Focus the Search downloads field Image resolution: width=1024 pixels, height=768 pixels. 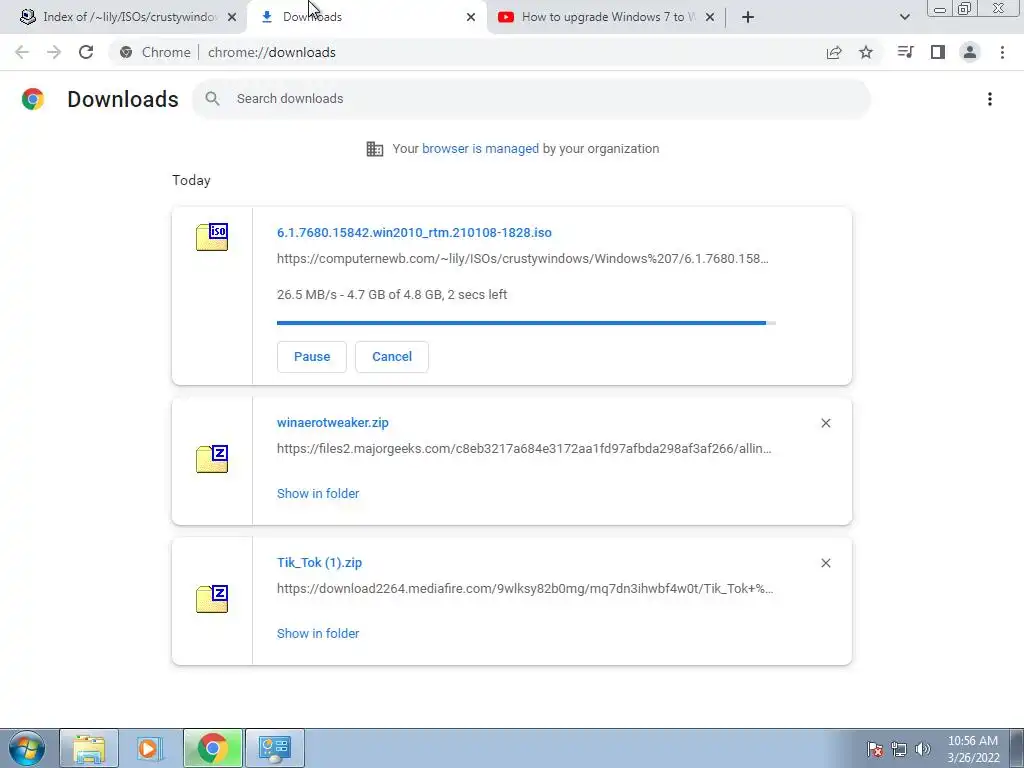(531, 99)
